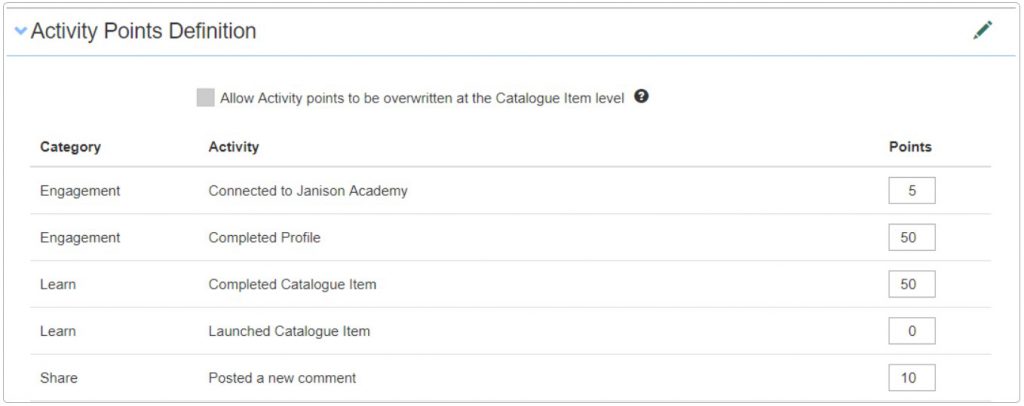Click points field for Connected to Janison Academy
This screenshot has height=406, width=1024.
911,190
